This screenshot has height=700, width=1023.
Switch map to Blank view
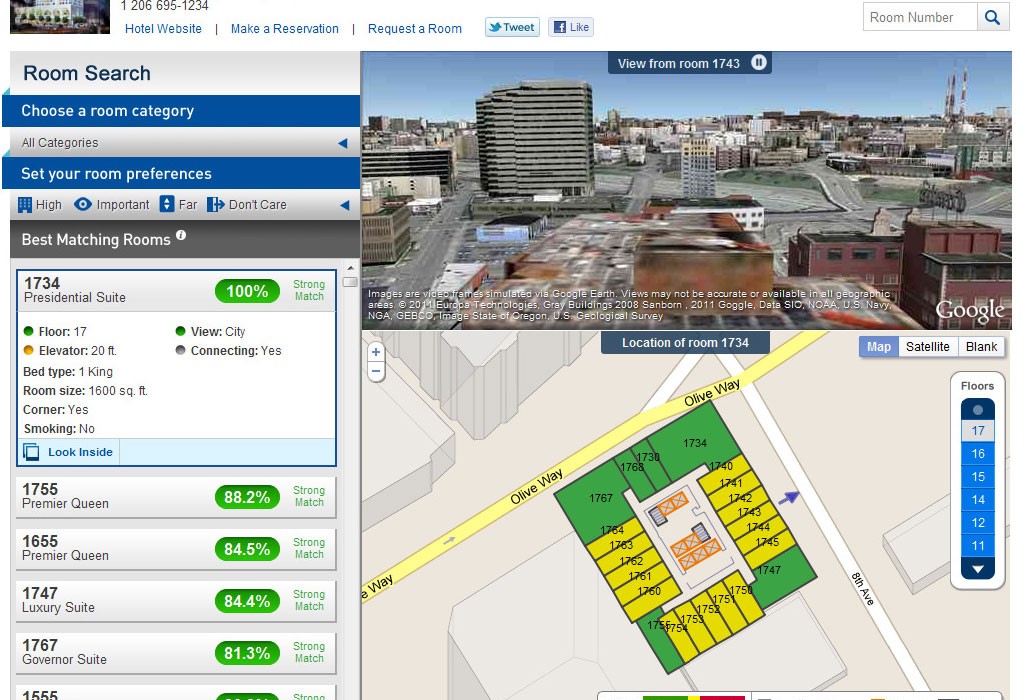[981, 347]
